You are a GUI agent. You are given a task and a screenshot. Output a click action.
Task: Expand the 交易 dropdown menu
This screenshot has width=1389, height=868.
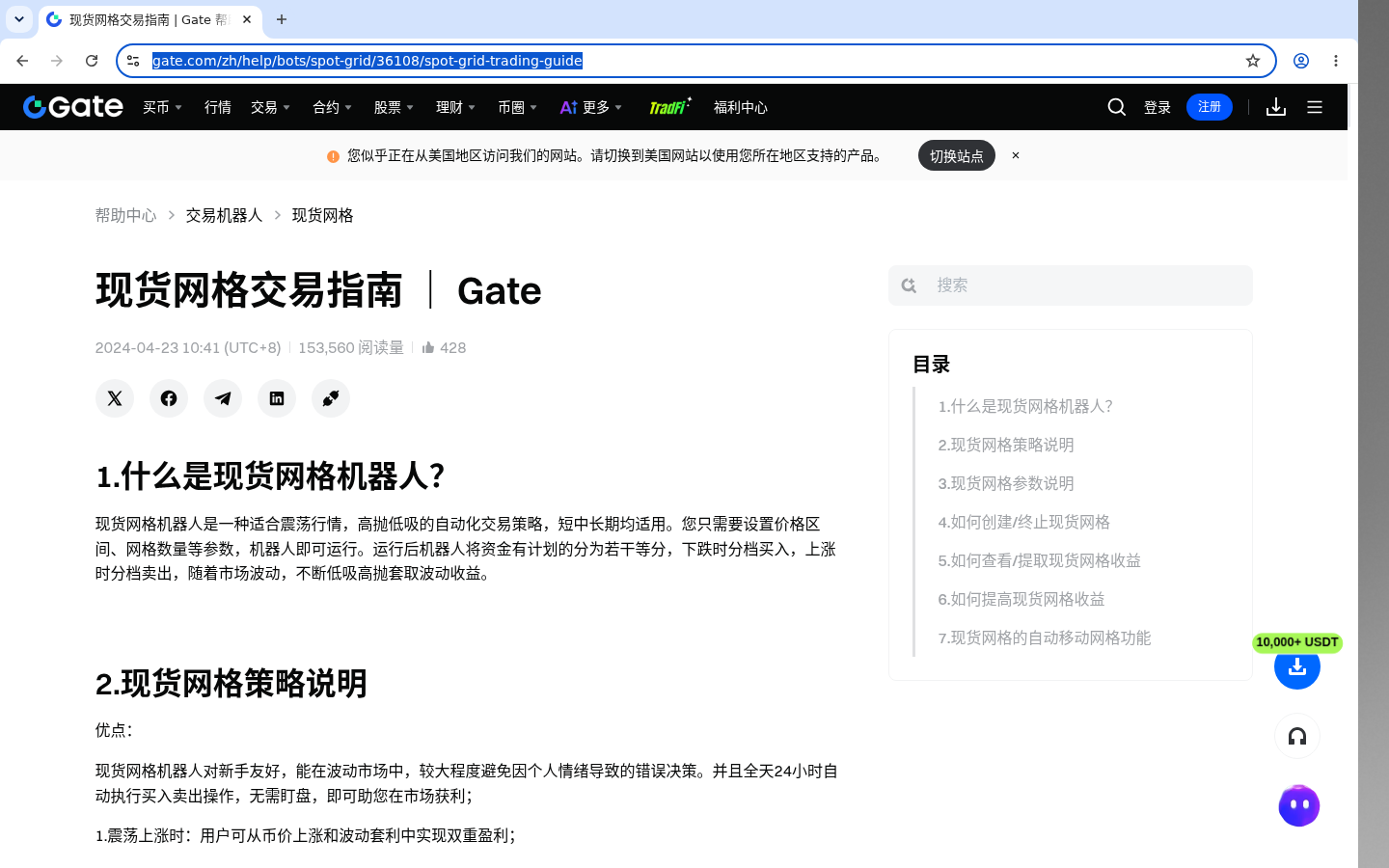coord(270,107)
